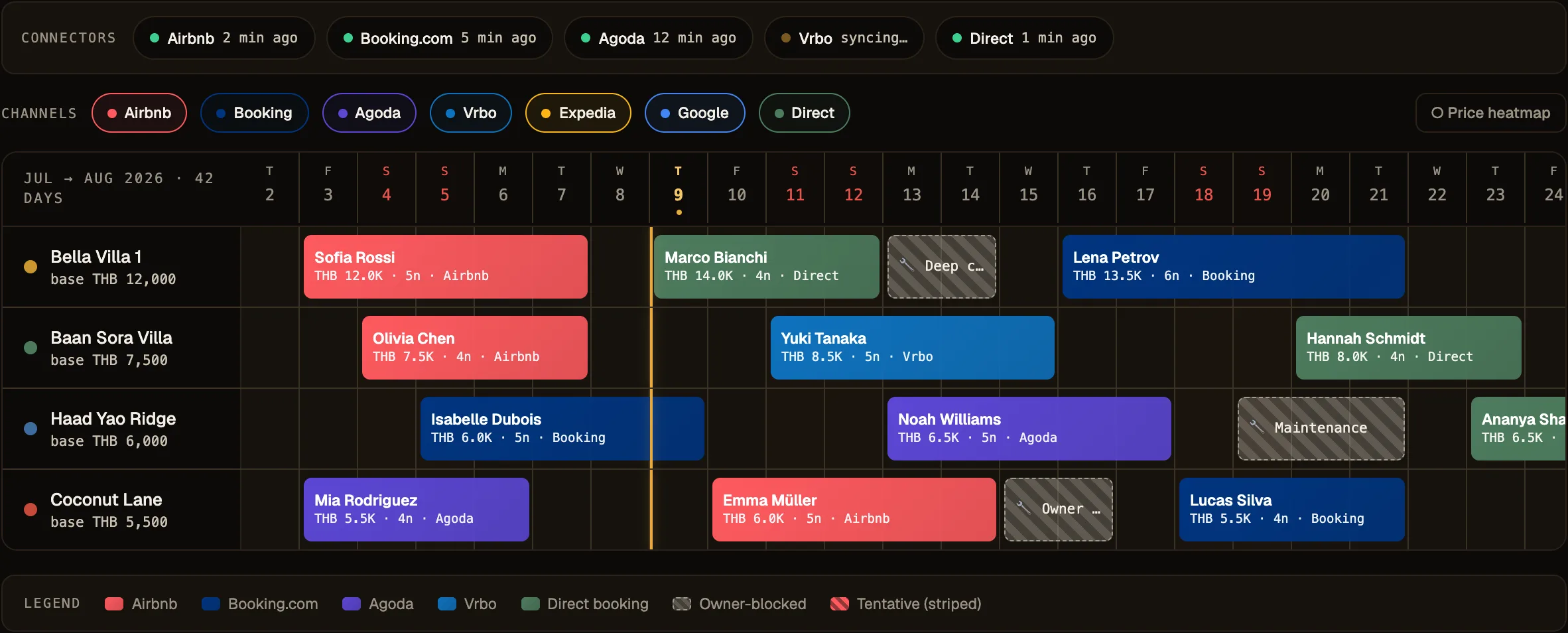The image size is (1568, 633).
Task: Click the wrench icon on Deep clean block
Action: pyautogui.click(x=907, y=264)
